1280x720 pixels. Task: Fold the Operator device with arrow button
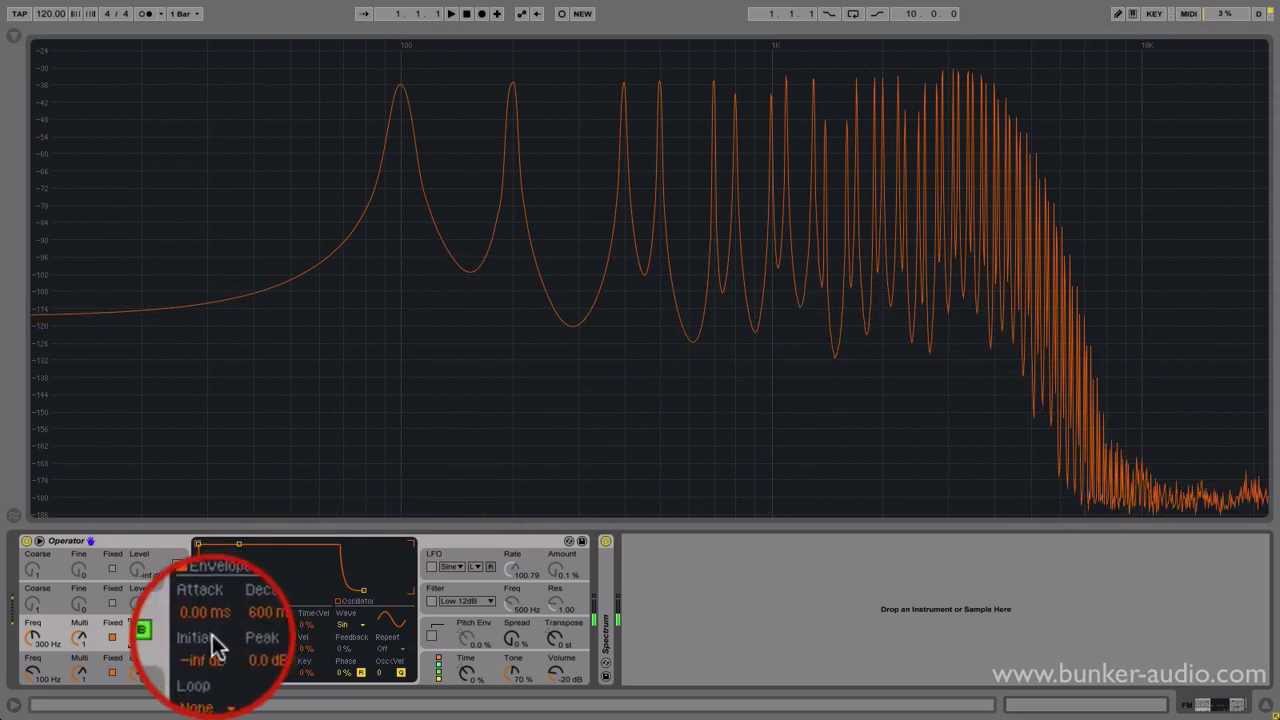coord(39,541)
